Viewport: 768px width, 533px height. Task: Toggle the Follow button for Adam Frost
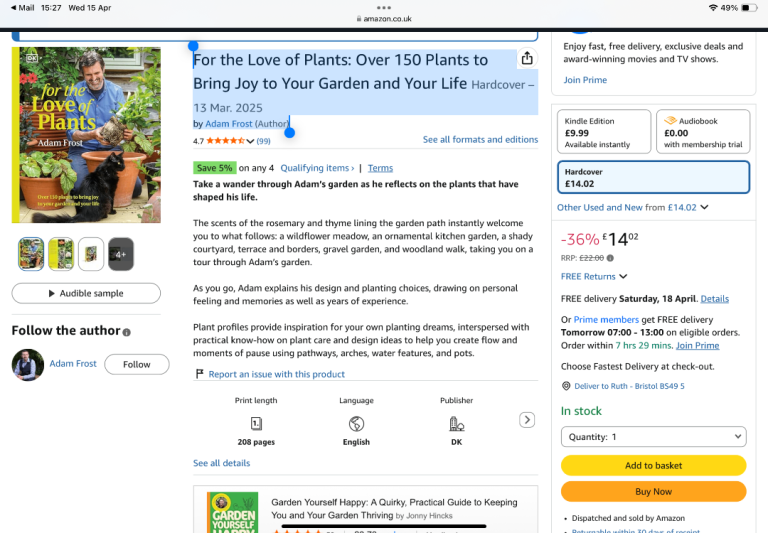pyautogui.click(x=137, y=365)
